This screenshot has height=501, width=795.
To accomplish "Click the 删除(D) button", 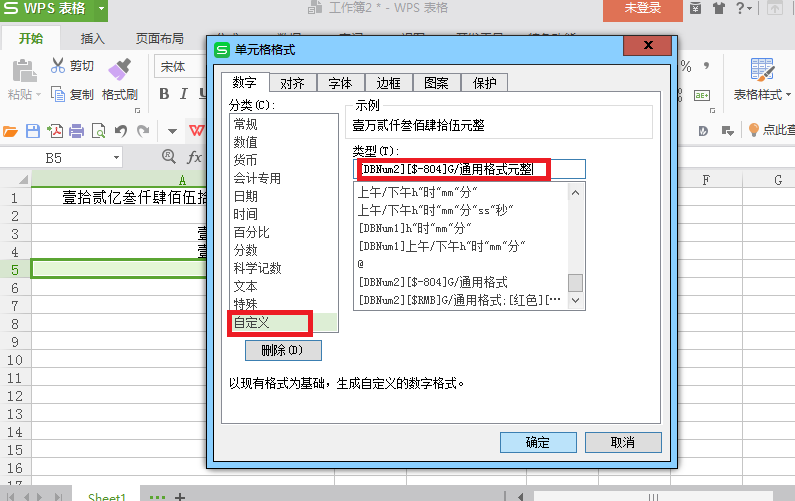I will coord(283,350).
